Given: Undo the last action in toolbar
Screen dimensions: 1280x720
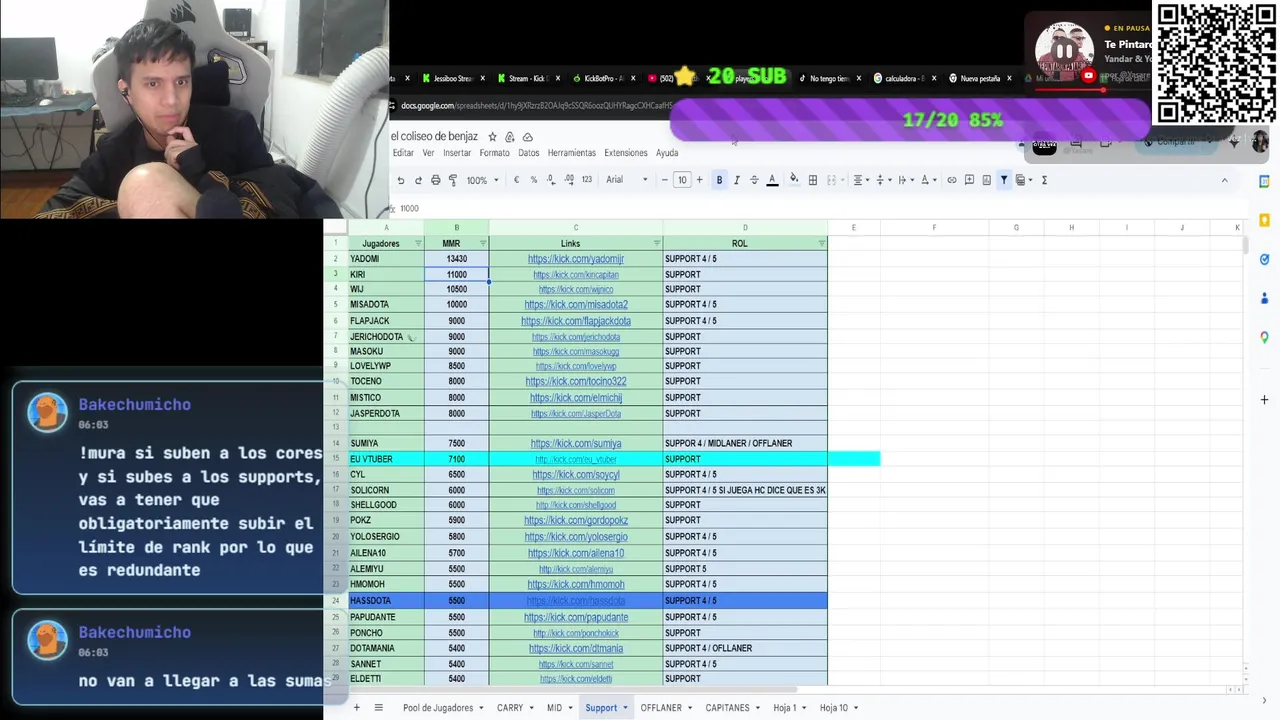Looking at the screenshot, I should click(x=401, y=180).
